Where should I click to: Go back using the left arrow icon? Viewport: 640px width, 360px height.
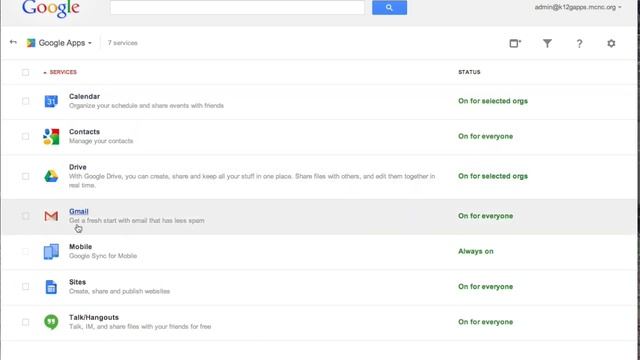point(13,42)
